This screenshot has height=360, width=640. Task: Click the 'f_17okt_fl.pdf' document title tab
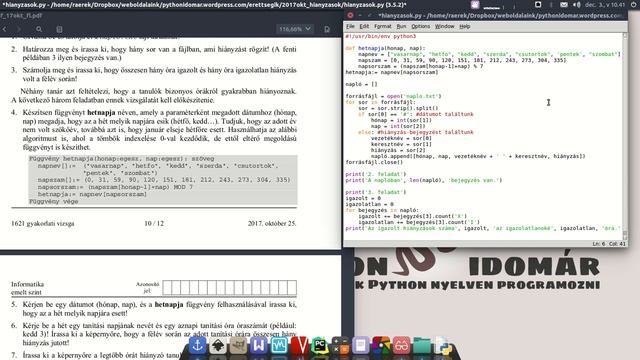(x=21, y=16)
